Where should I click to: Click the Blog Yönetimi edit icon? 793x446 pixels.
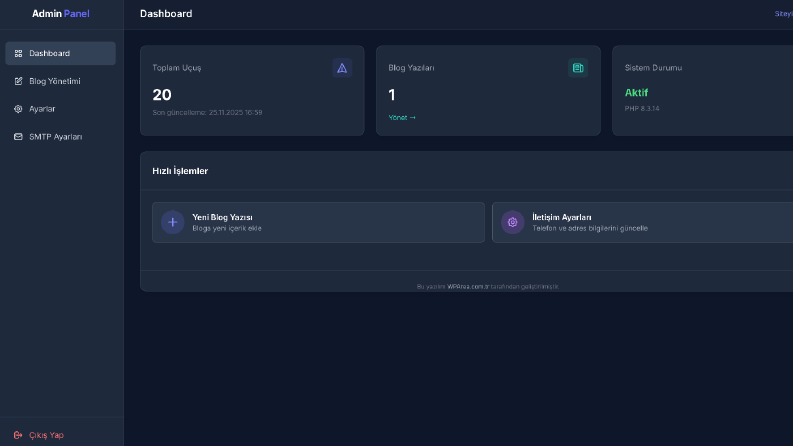(18, 81)
